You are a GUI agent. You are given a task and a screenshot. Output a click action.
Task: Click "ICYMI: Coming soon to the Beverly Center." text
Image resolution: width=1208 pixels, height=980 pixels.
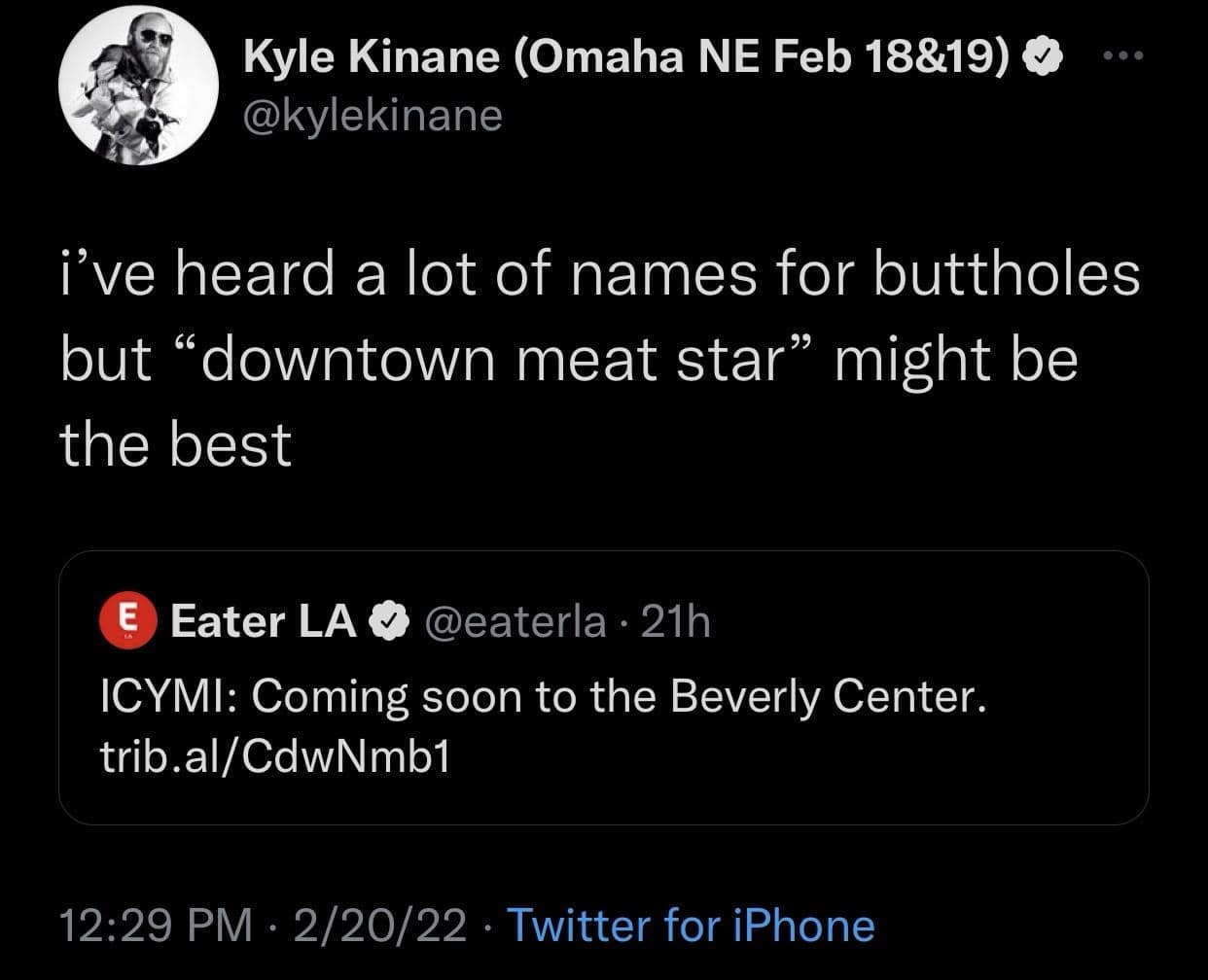[544, 697]
